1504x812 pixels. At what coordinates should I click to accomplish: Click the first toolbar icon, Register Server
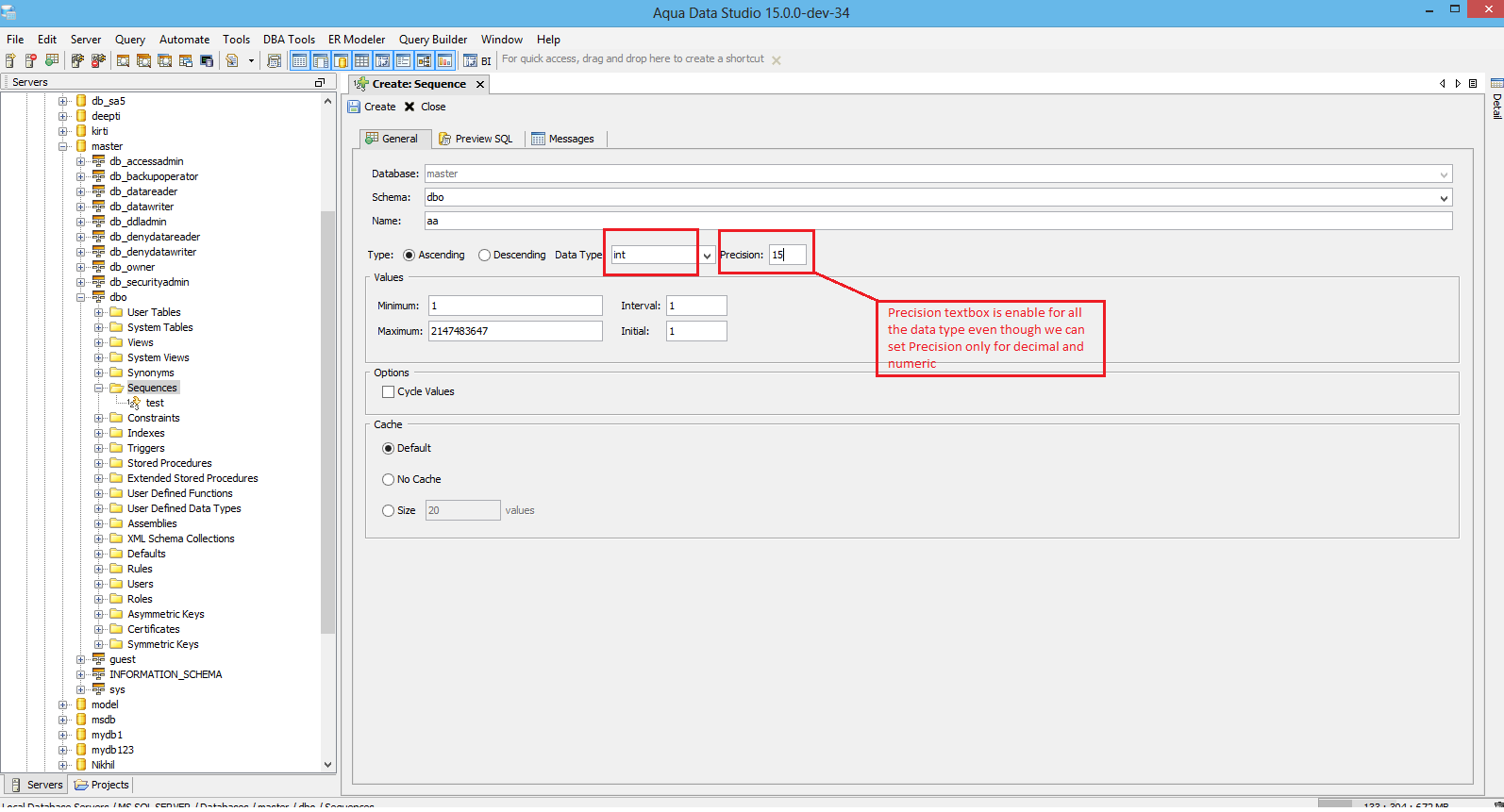click(10, 60)
